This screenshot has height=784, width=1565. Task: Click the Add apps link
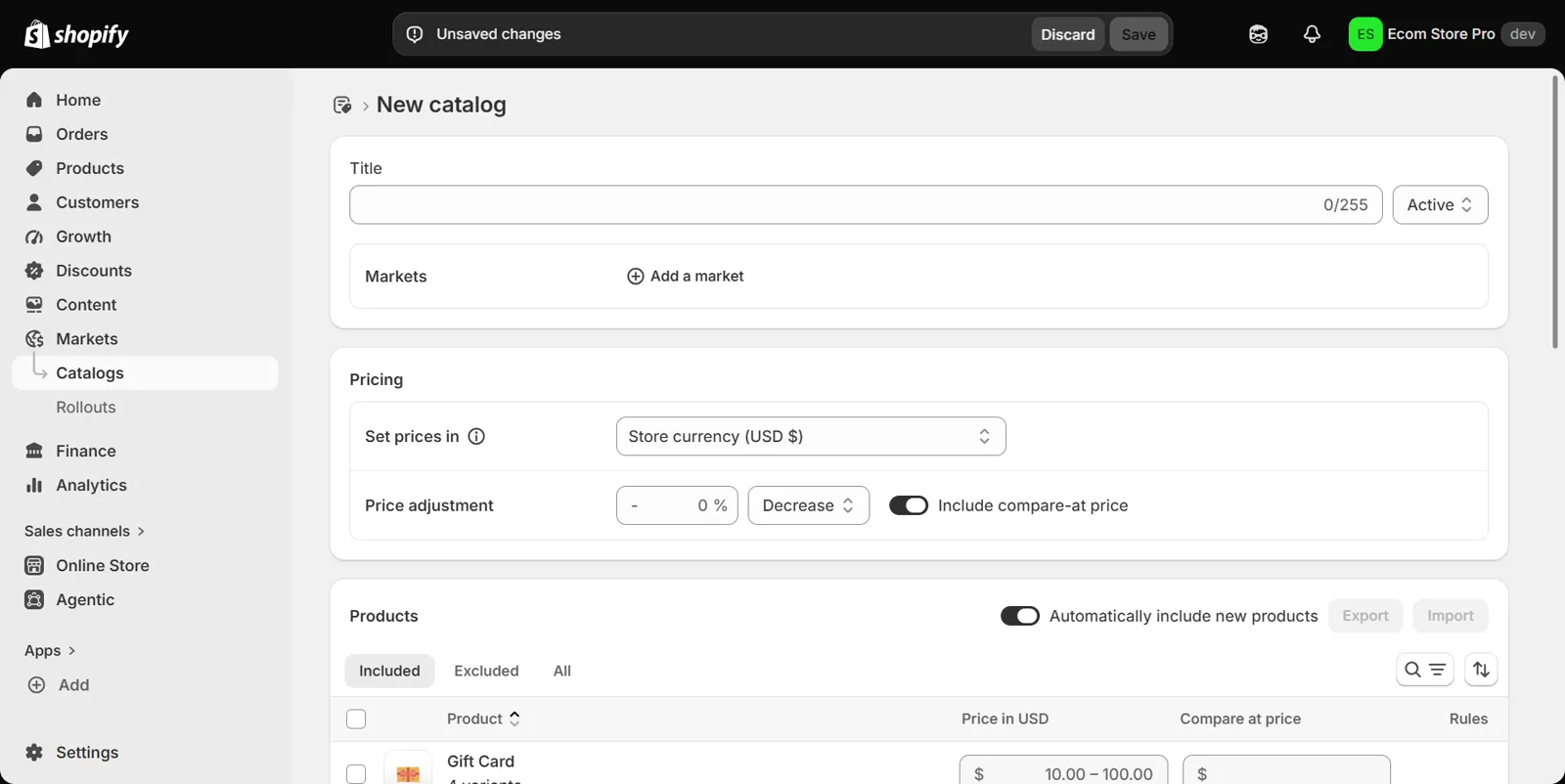59,685
